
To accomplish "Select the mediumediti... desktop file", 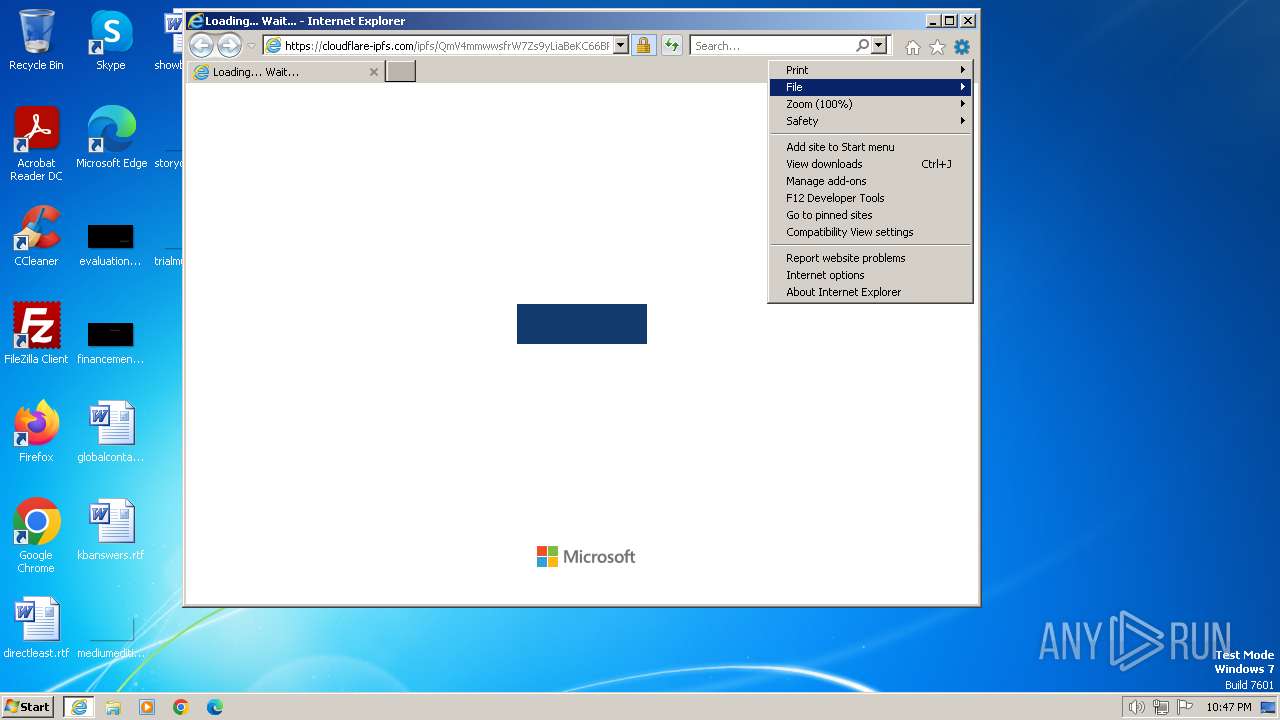I will [110, 636].
